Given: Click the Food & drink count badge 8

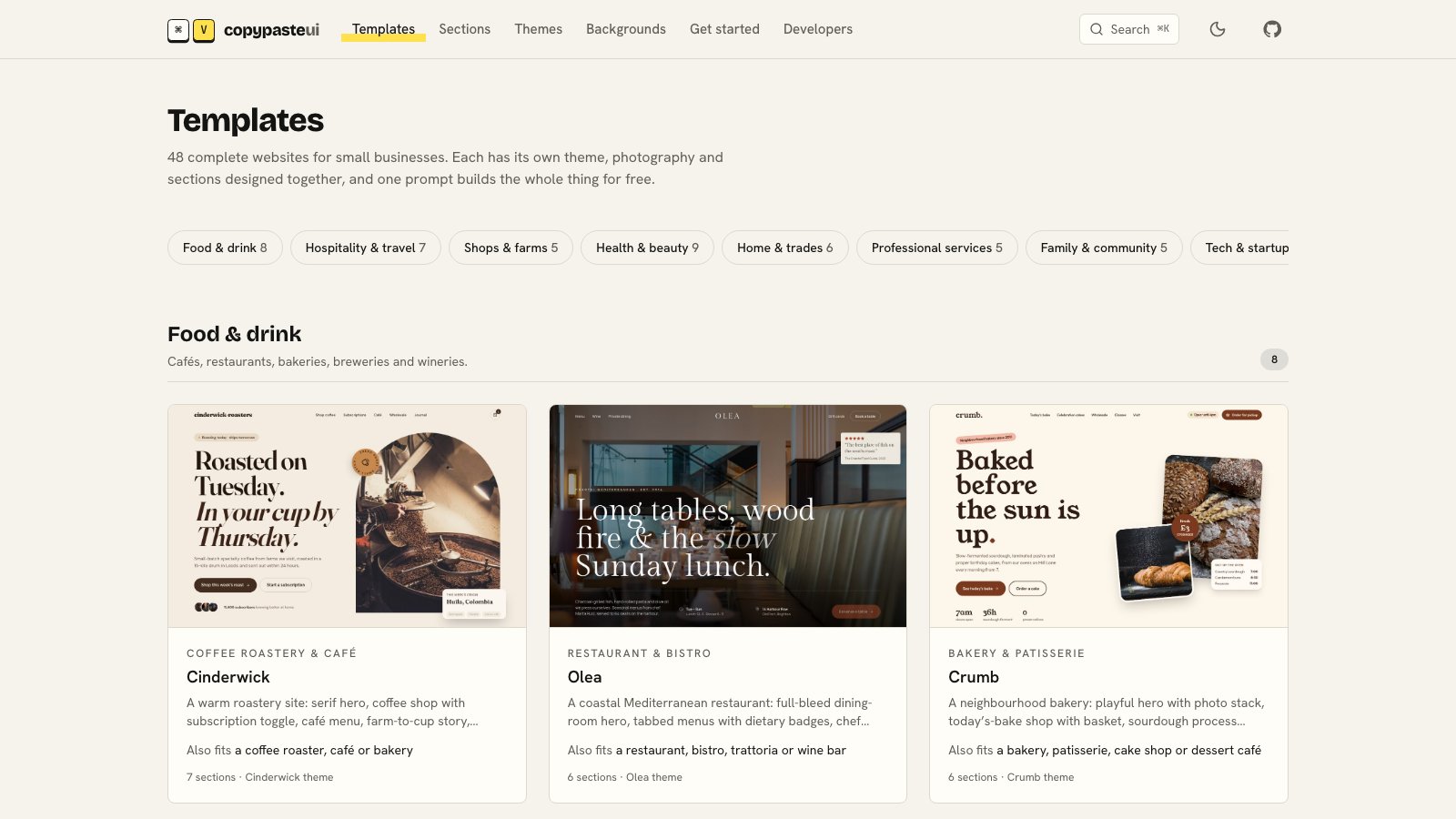Looking at the screenshot, I should tap(1274, 359).
